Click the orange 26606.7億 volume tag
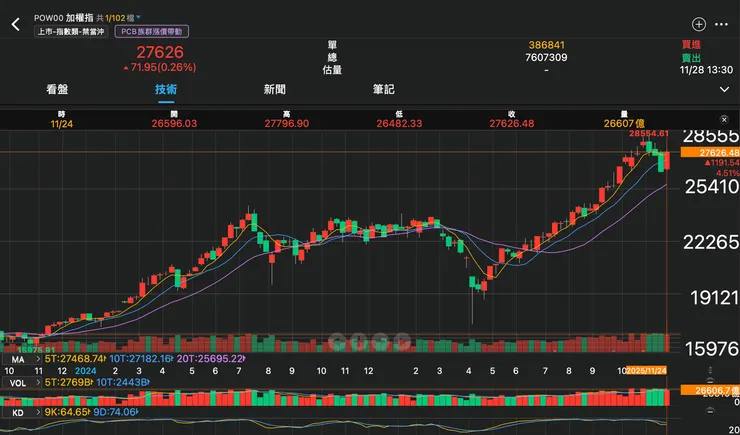This screenshot has width=740, height=435. (x=710, y=390)
